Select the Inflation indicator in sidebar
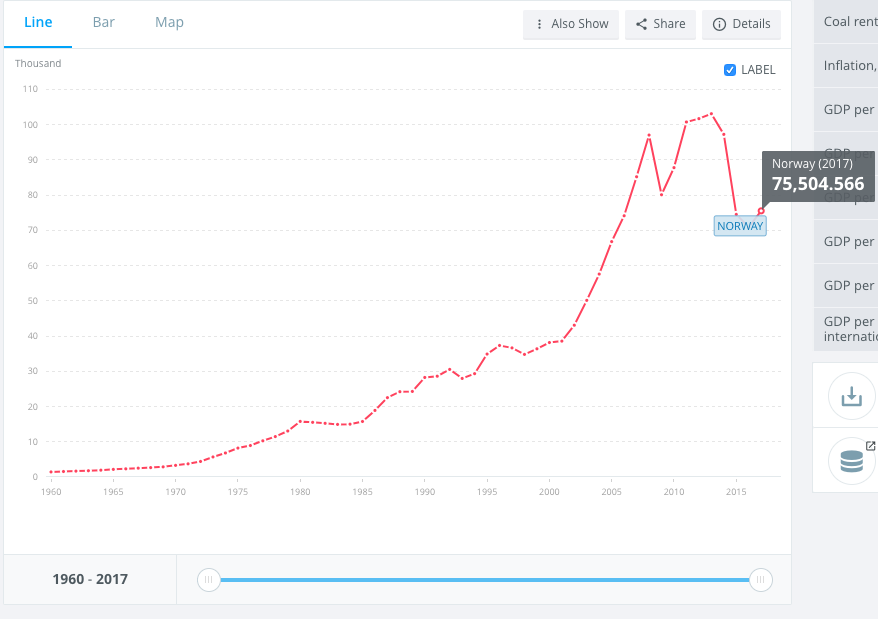This screenshot has height=619, width=878. [x=850, y=66]
